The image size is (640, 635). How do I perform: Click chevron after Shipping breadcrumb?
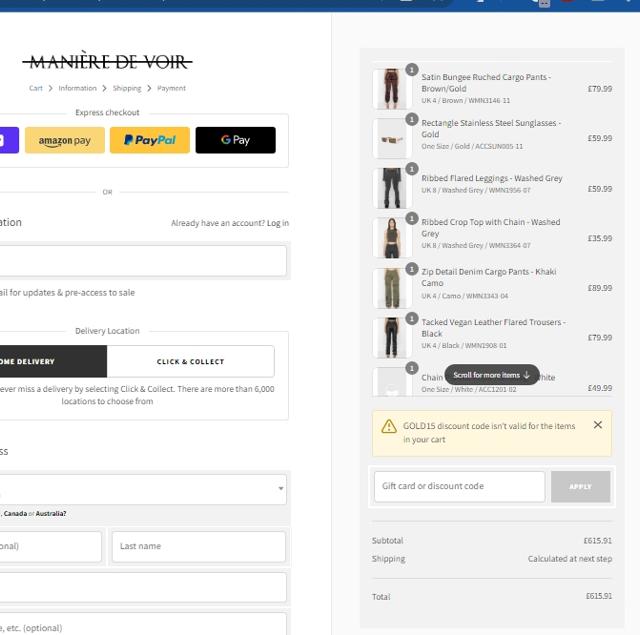click(149, 88)
